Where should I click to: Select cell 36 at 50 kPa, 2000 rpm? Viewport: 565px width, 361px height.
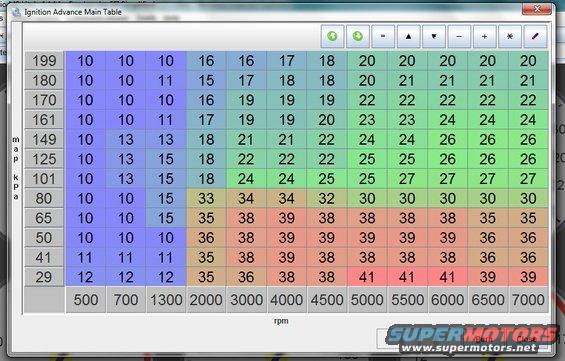(206, 238)
